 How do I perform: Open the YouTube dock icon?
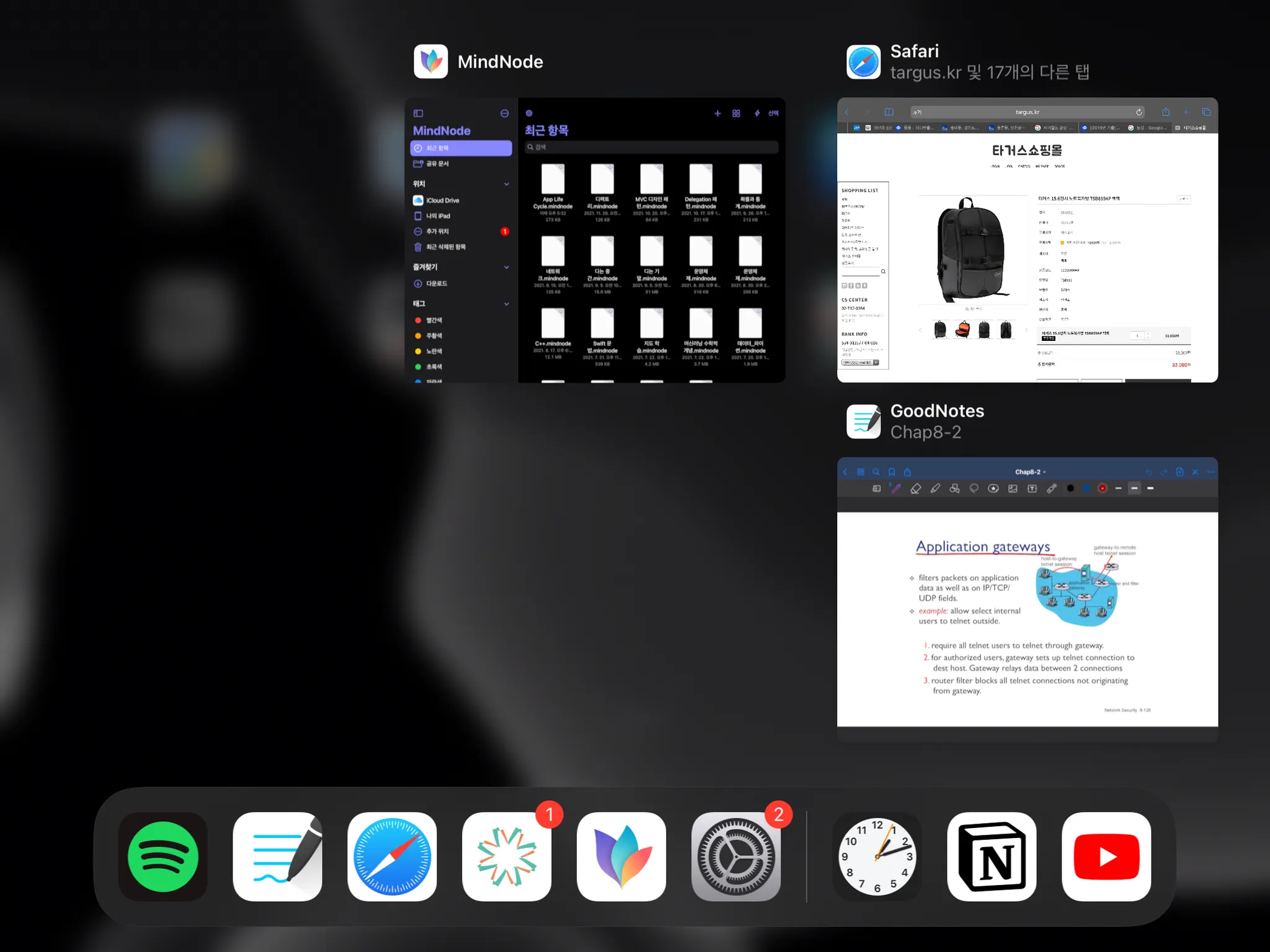[x=1106, y=857]
